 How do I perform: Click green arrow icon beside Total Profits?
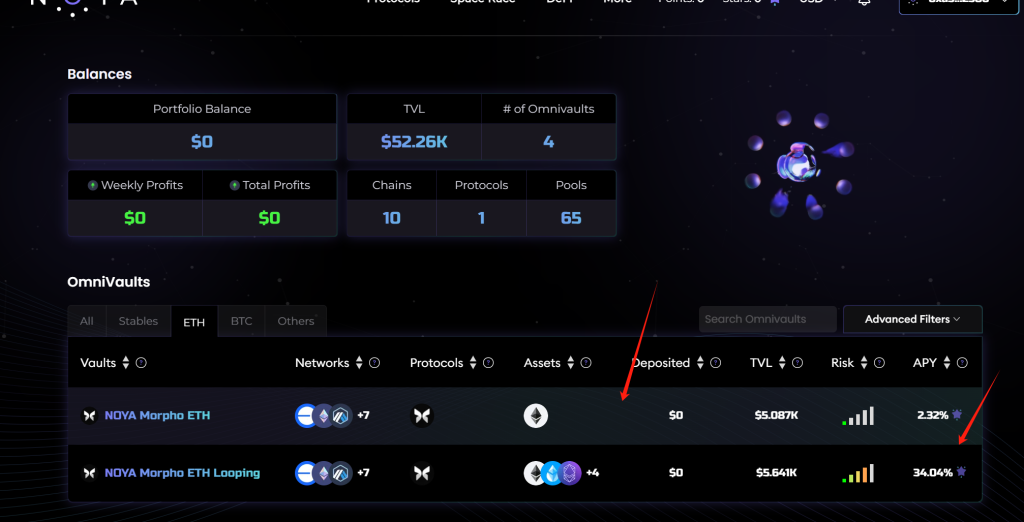234,186
